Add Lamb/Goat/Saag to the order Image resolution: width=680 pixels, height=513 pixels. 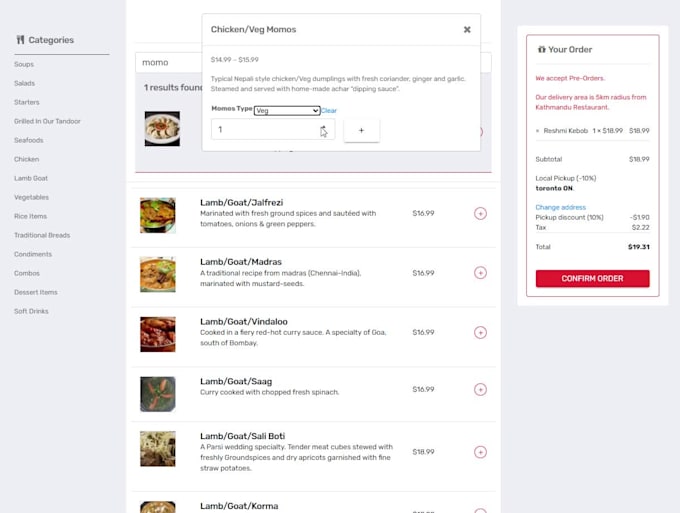pos(480,389)
